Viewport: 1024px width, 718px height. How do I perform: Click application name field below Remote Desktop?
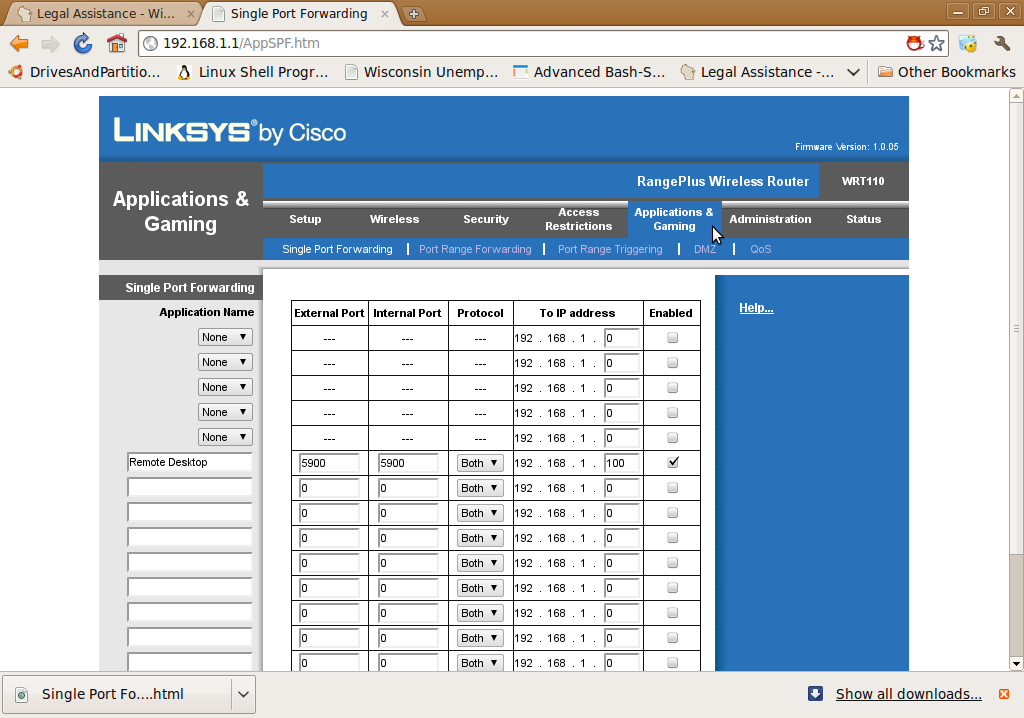[x=189, y=487]
